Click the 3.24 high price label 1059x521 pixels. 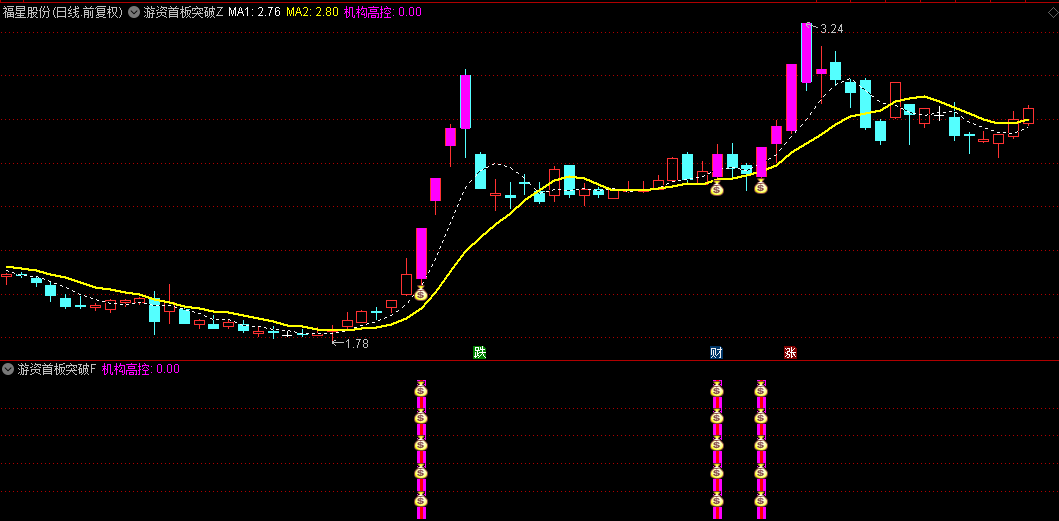[x=831, y=28]
